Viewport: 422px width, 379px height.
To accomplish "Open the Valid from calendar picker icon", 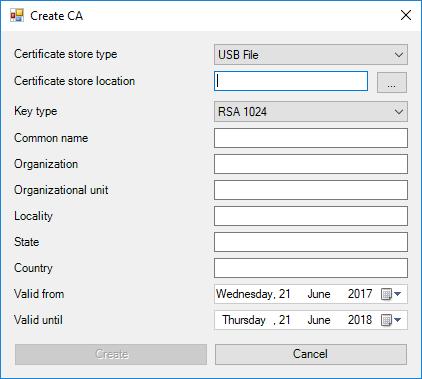I will (391, 294).
